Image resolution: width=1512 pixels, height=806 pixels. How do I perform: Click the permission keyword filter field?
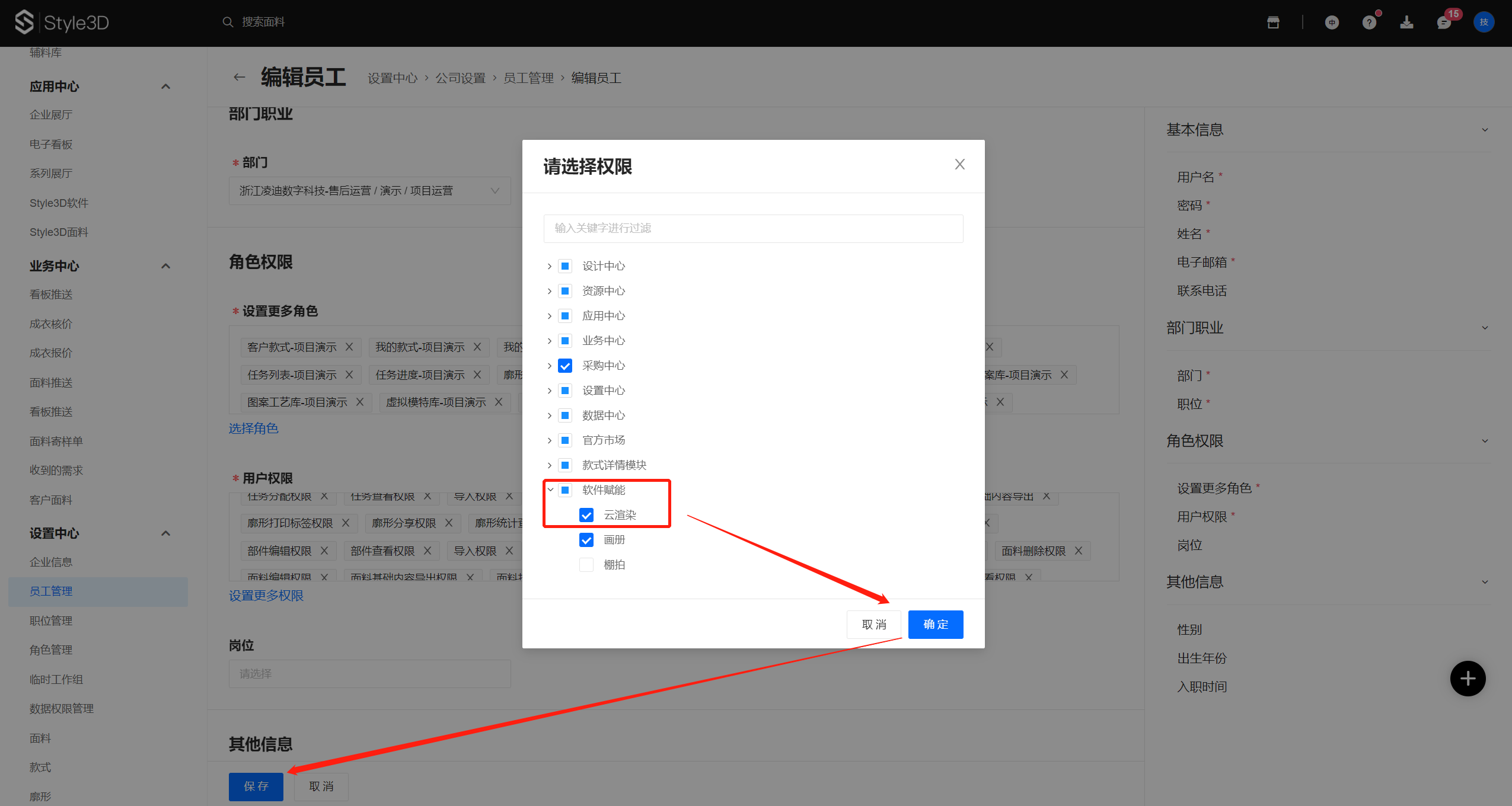tap(753, 228)
